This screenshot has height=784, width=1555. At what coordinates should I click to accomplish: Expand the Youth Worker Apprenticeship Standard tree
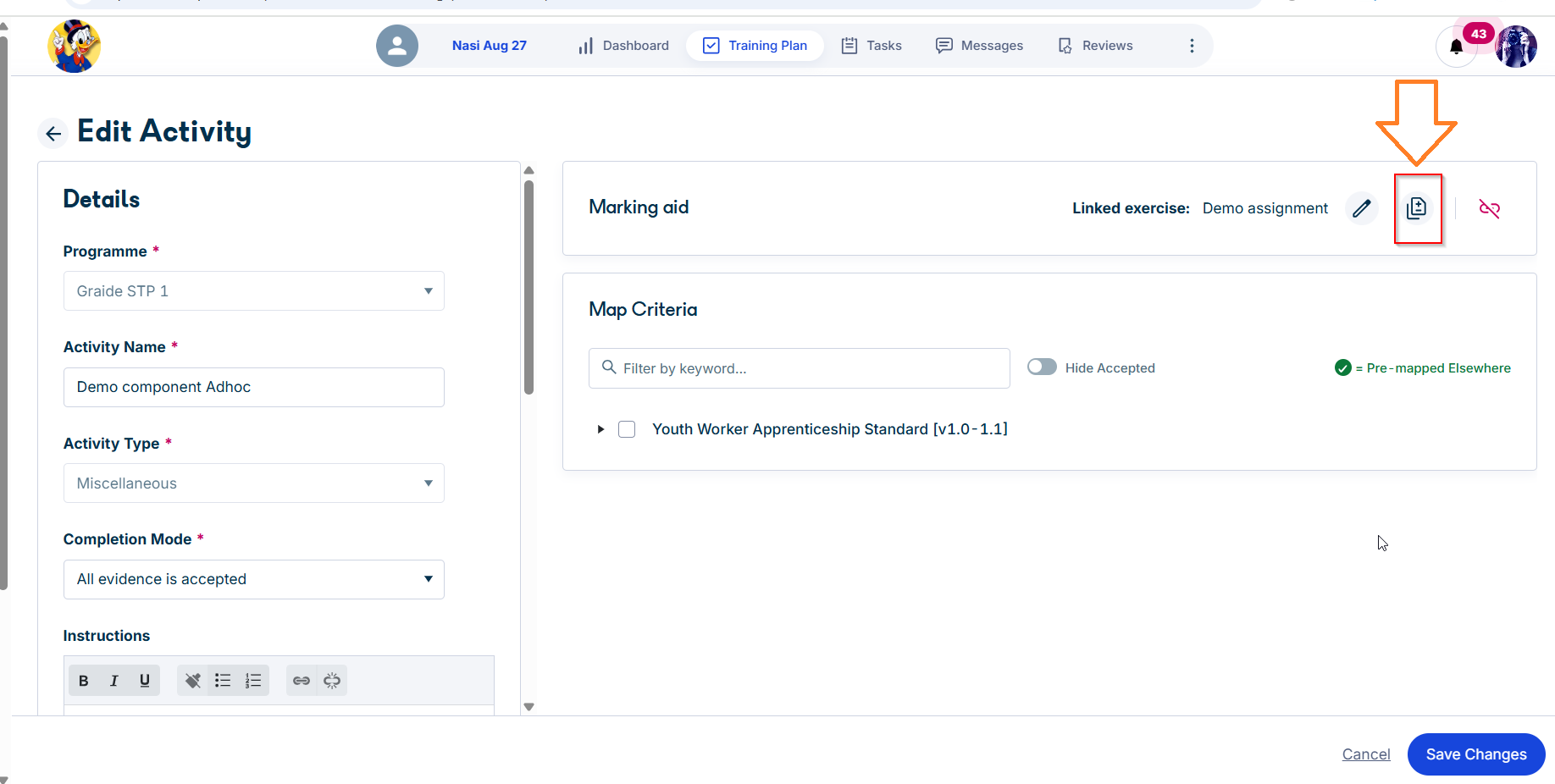pos(600,429)
